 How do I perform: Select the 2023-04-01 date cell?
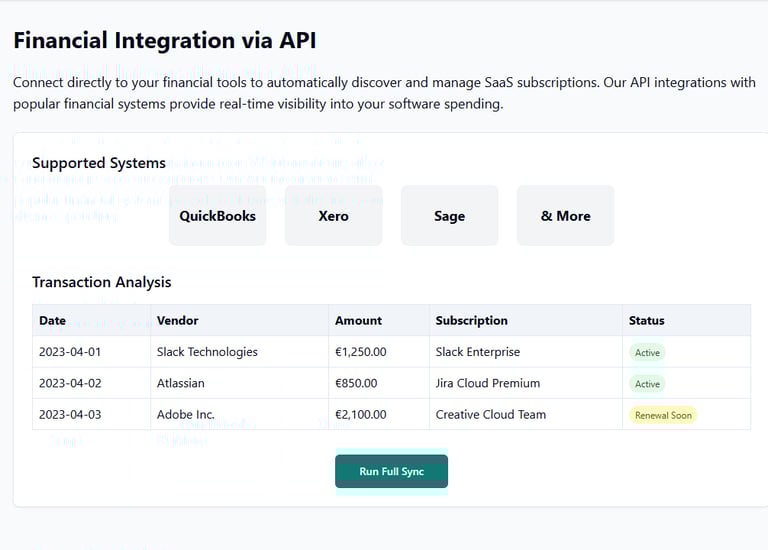tap(92, 352)
